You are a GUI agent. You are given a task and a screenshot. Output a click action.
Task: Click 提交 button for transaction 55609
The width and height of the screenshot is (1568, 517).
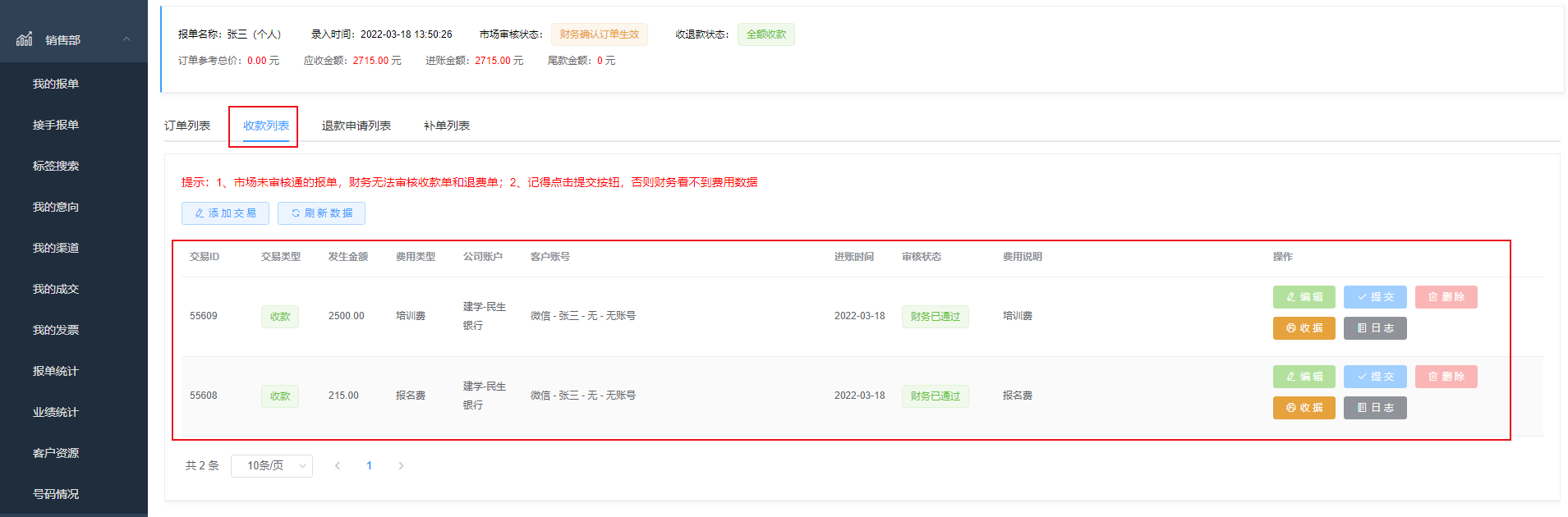[1375, 297]
